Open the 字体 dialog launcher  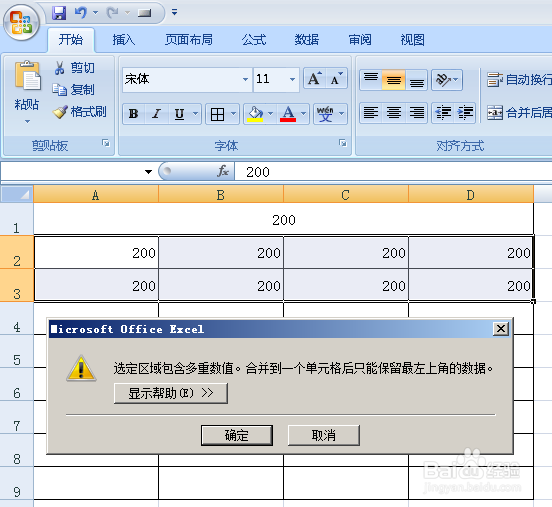tap(343, 143)
